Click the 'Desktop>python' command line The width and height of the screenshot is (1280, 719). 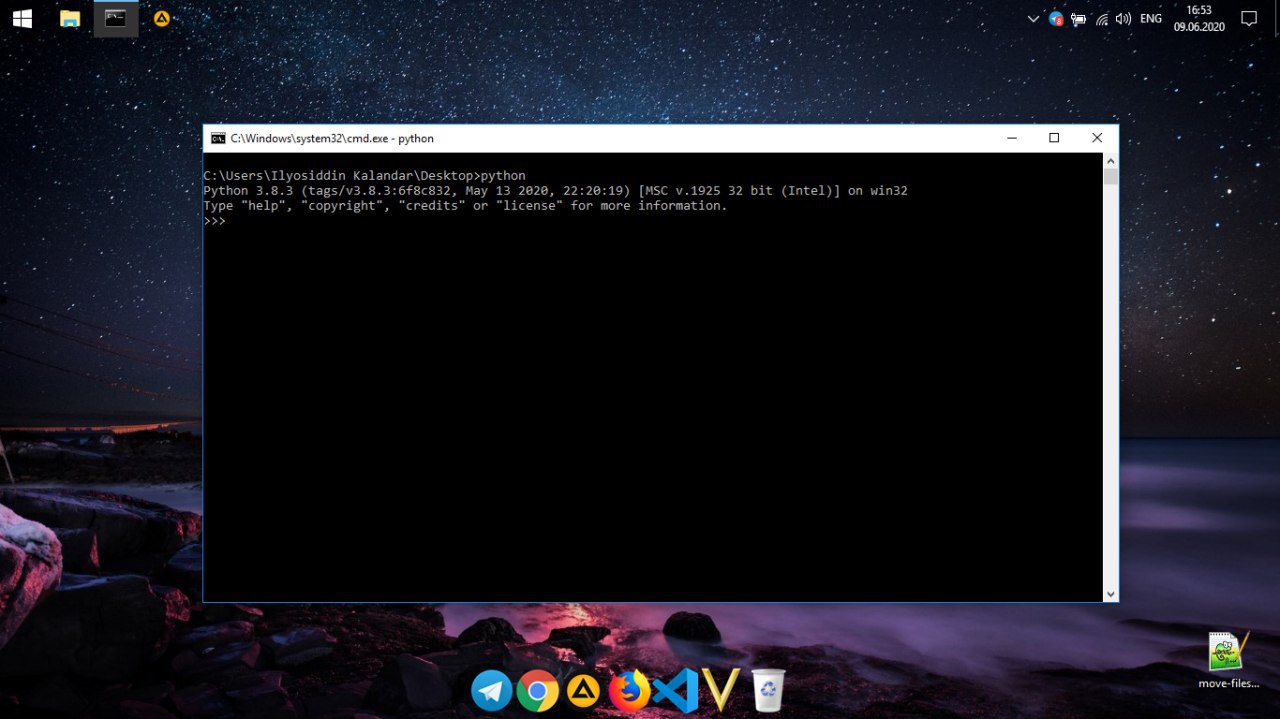pyautogui.click(x=364, y=175)
